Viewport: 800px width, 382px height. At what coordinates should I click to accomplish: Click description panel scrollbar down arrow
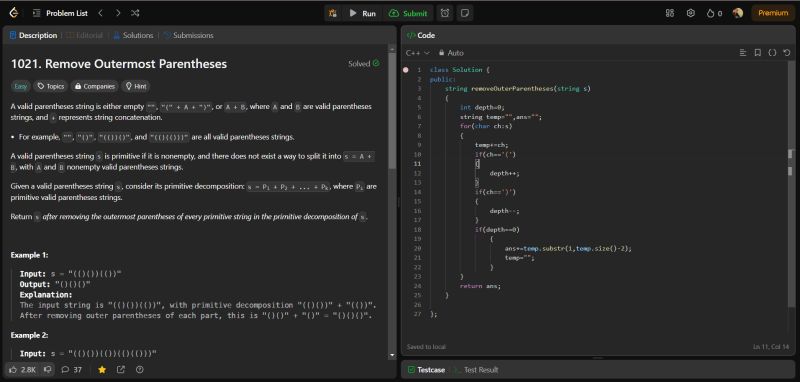(x=392, y=355)
